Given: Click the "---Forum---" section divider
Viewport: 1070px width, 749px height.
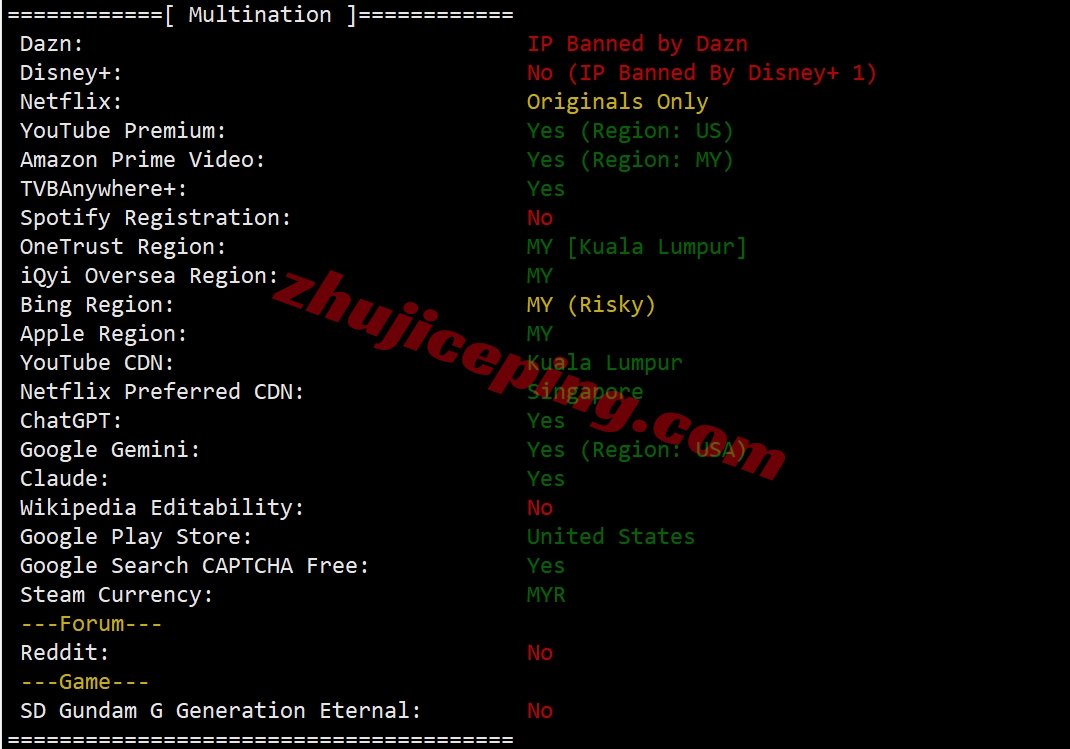Looking at the screenshot, I should tap(91, 623).
